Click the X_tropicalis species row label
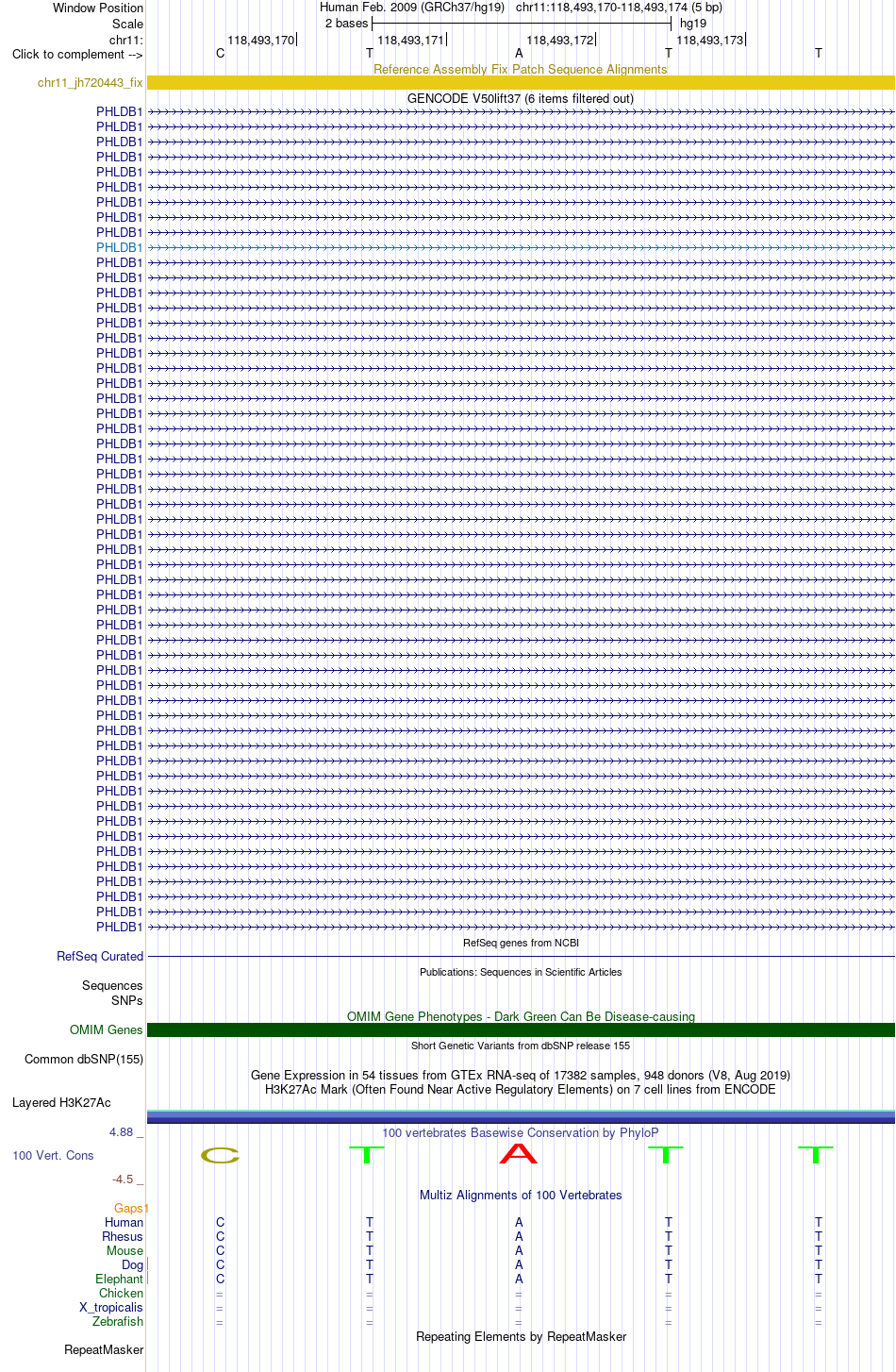This screenshot has width=896, height=1372. pyautogui.click(x=111, y=1307)
